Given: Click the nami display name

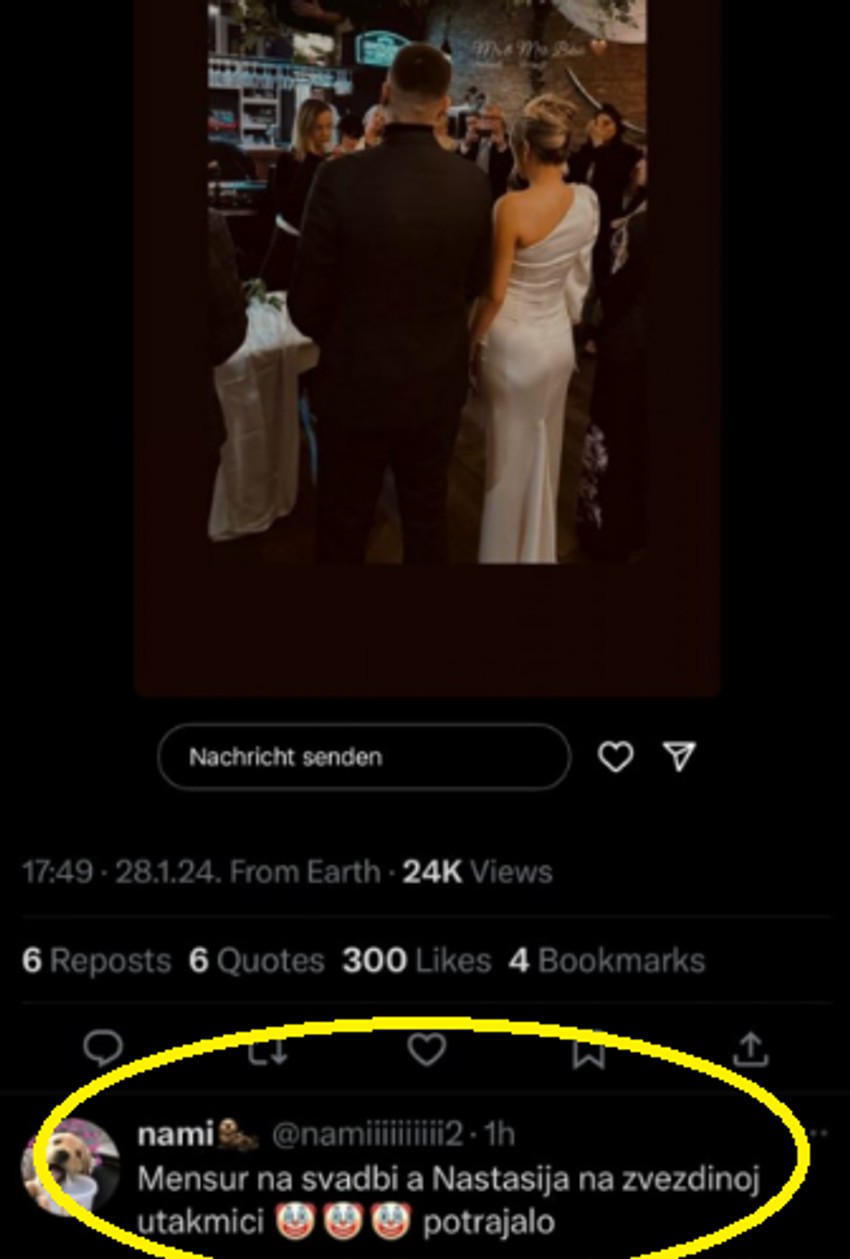Looking at the screenshot, I should (175, 1135).
